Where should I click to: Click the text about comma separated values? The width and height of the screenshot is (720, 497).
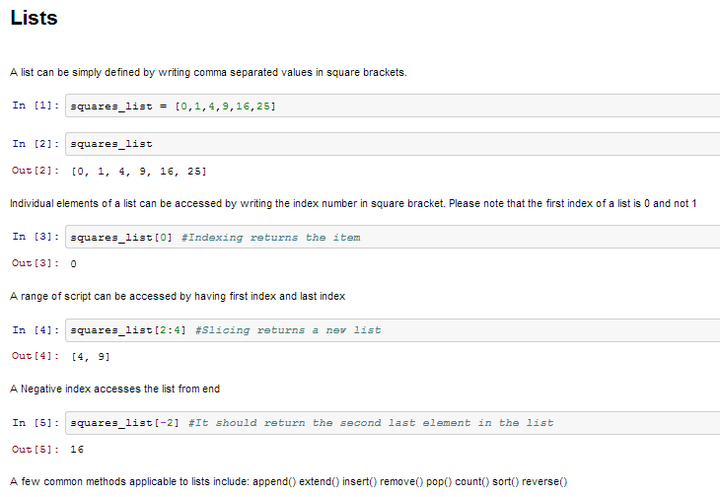208,73
